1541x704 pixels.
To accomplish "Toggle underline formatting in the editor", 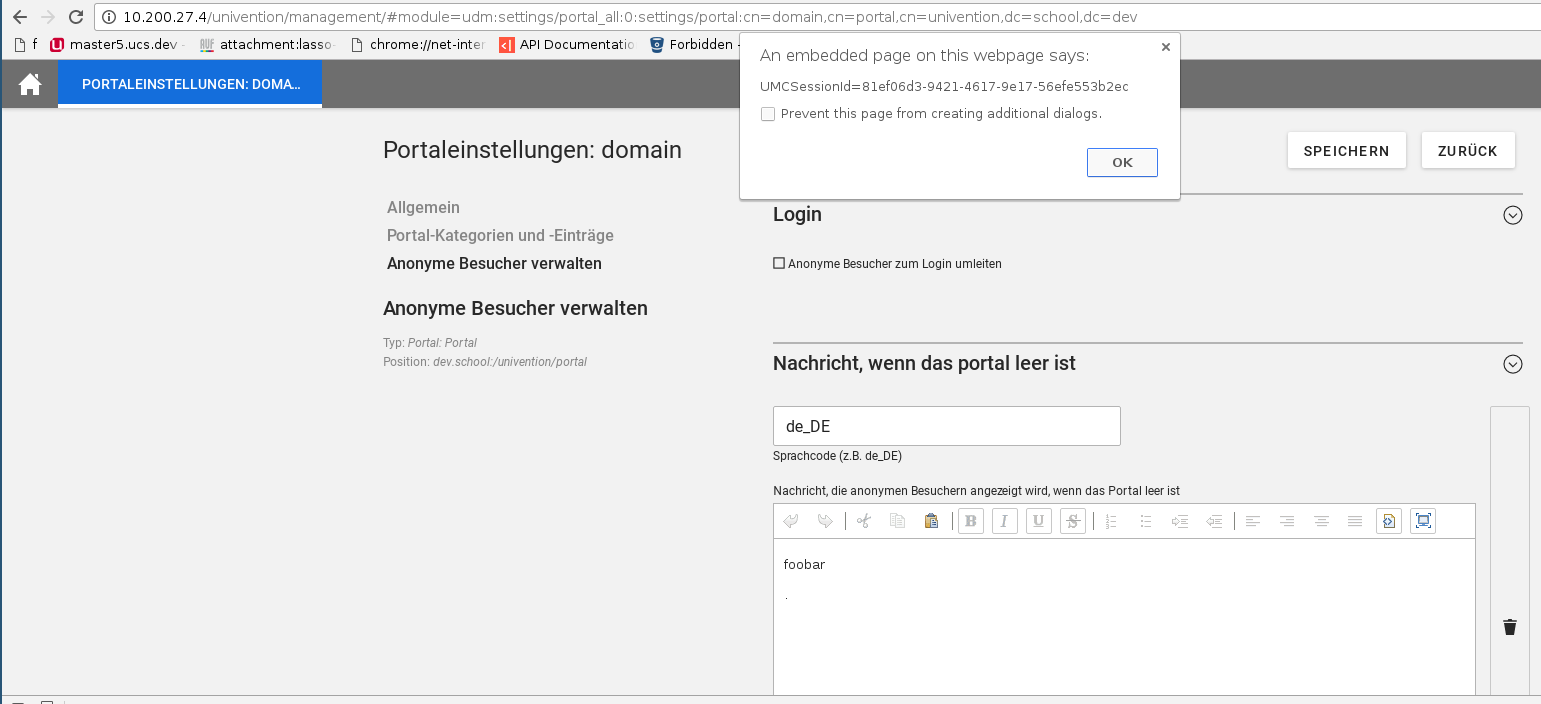I will point(1038,521).
